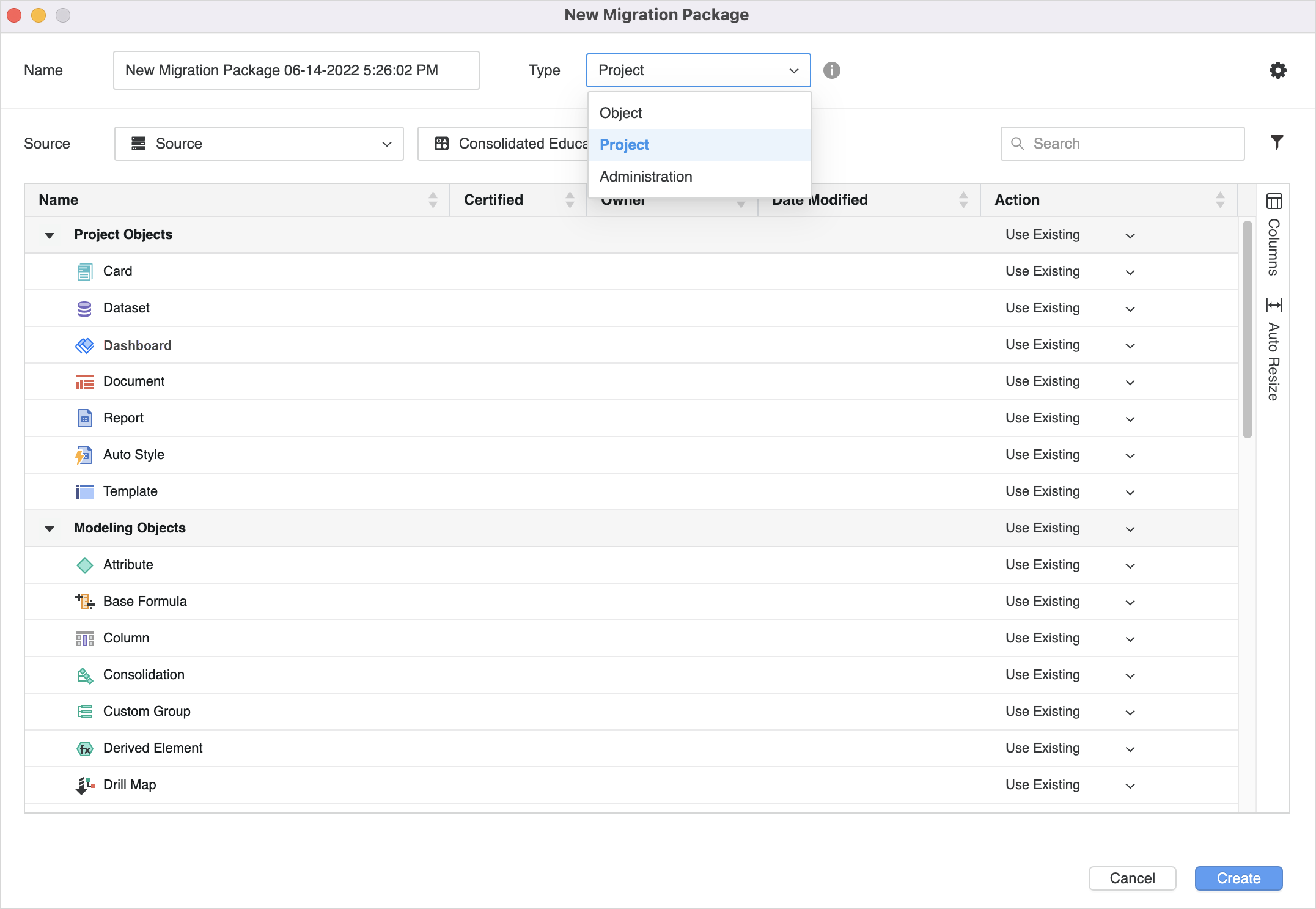Click the Dashboard row icon
1316x909 pixels.
(84, 345)
